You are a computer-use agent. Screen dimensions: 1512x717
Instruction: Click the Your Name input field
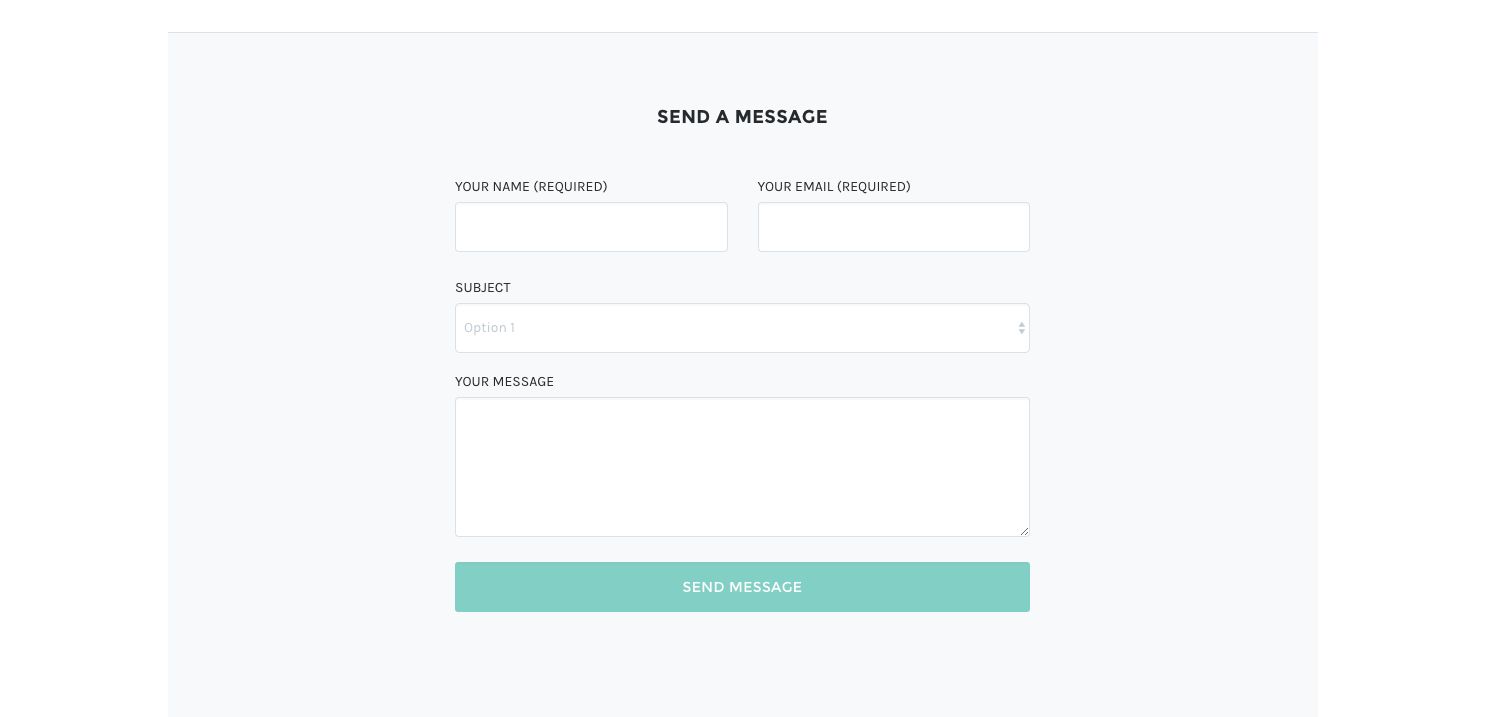[591, 227]
